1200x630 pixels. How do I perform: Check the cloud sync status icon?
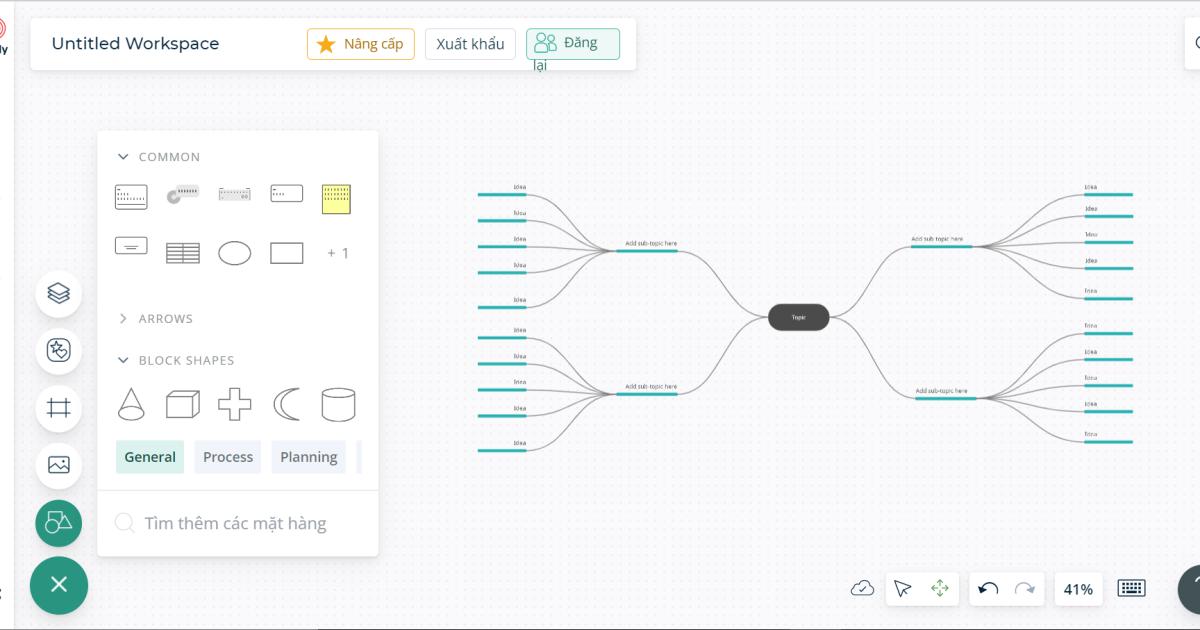click(862, 589)
